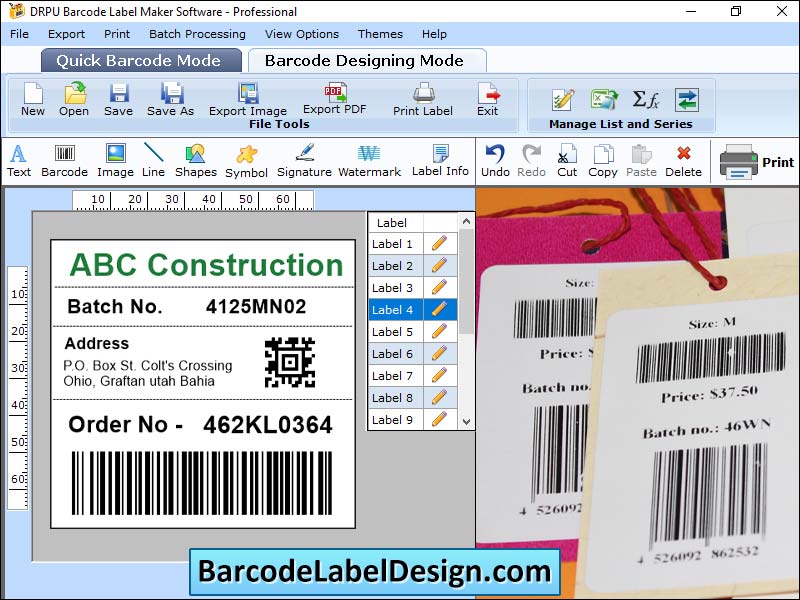The image size is (800, 600).
Task: Switch to Barcode Designing Mode tab
Action: pyautogui.click(x=364, y=60)
